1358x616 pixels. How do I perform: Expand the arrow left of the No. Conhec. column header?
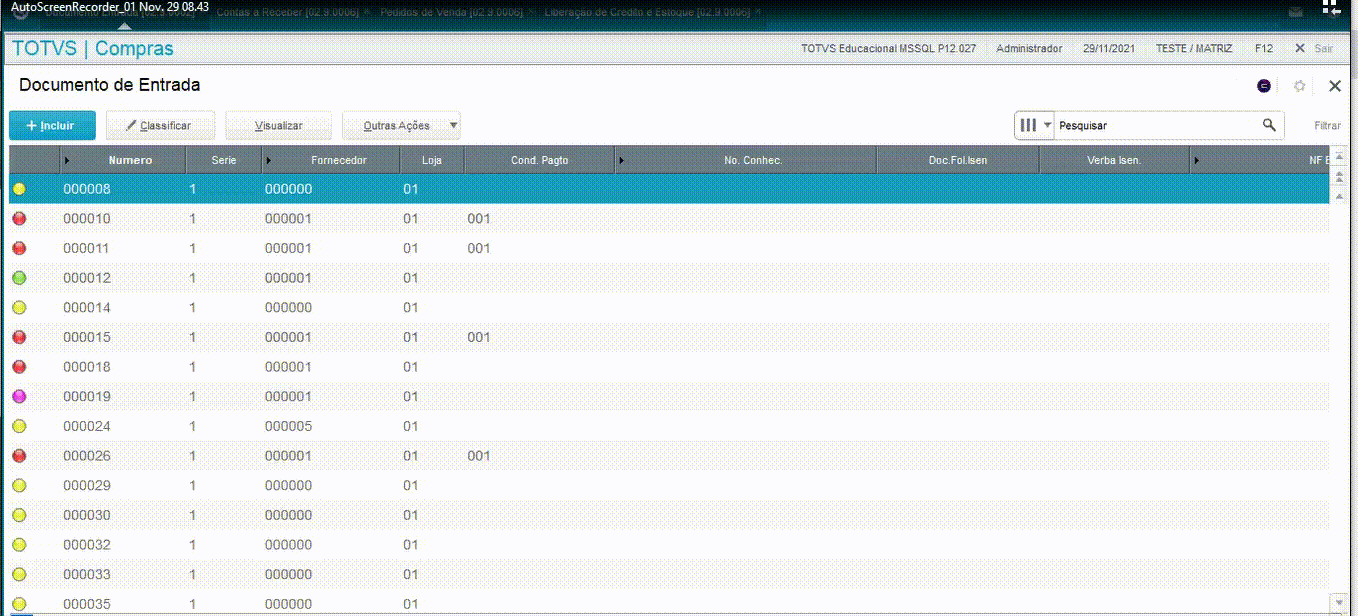point(621,160)
